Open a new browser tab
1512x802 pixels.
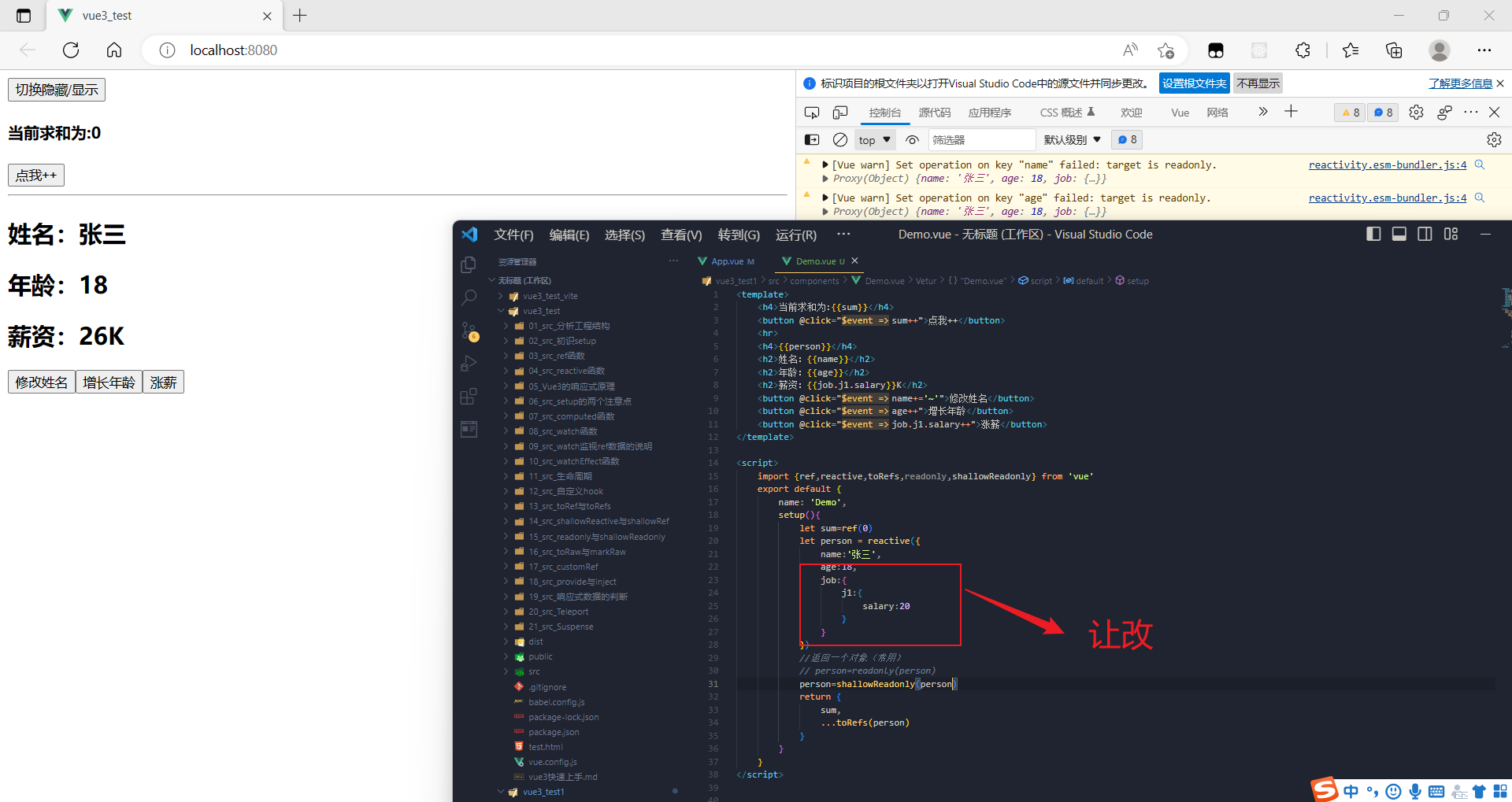click(x=300, y=15)
